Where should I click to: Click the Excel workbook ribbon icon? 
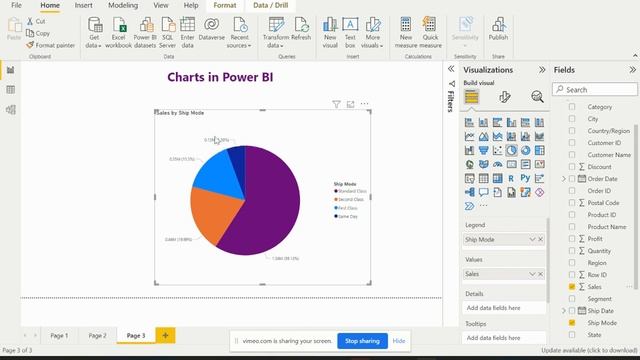(119, 33)
